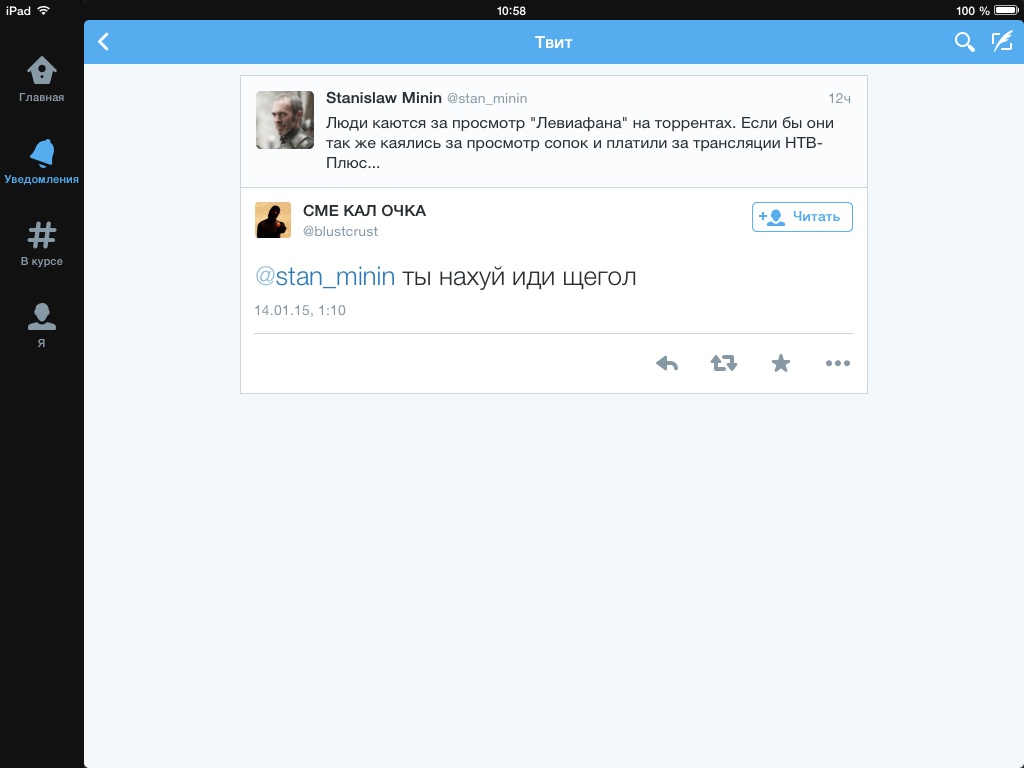The image size is (1024, 768).
Task: Tap the battery indicator in status bar
Action: pyautogui.click(x=1006, y=10)
